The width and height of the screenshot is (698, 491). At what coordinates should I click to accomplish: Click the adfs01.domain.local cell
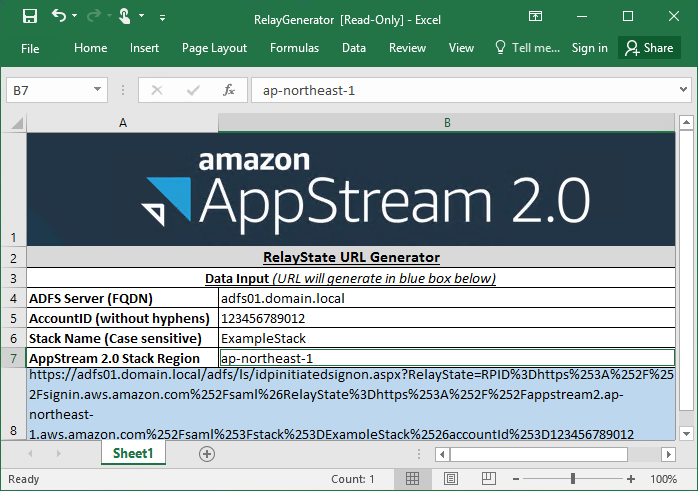point(447,298)
